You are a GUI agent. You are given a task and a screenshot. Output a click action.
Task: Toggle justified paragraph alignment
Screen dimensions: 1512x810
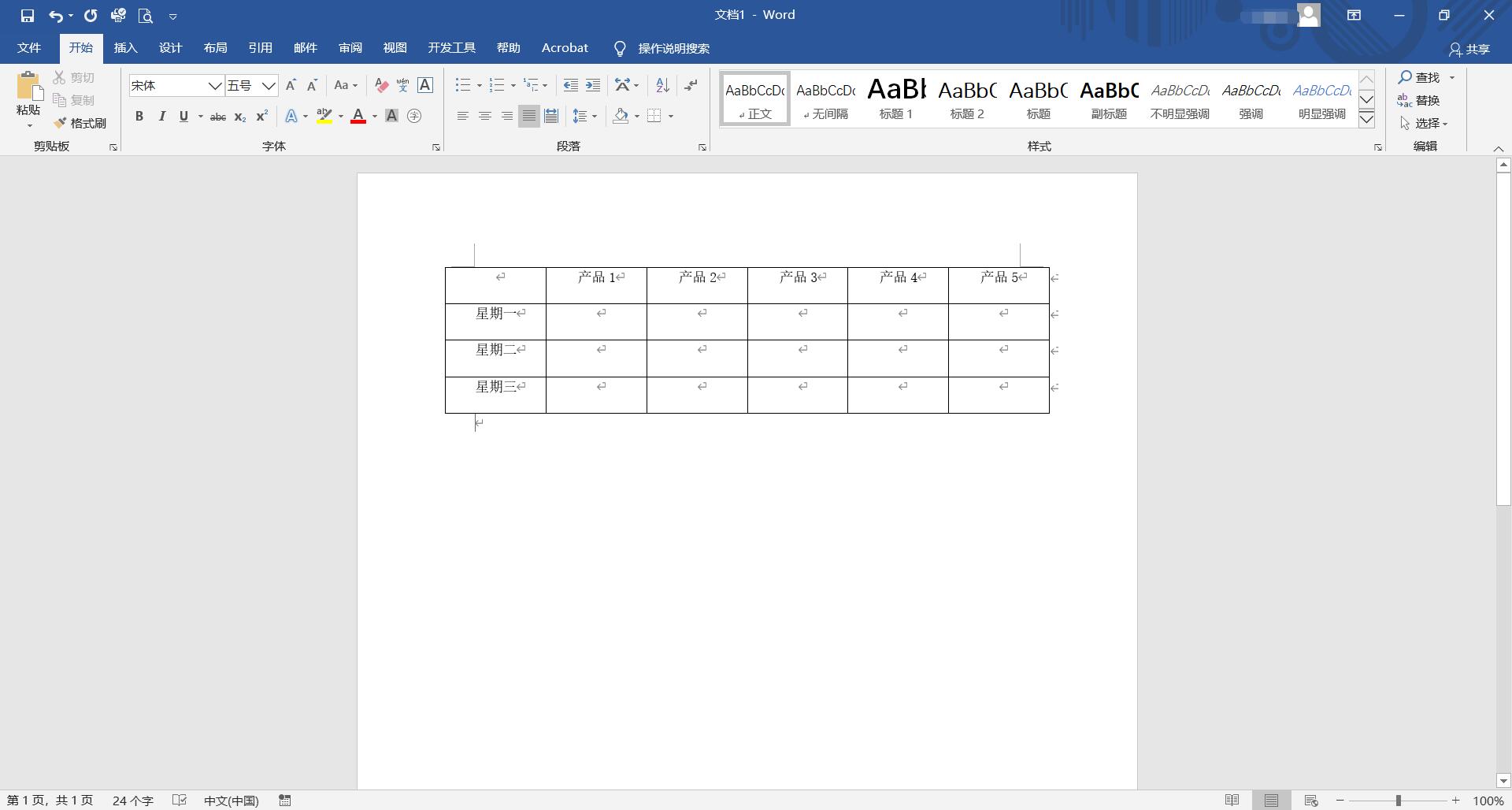[529, 117]
